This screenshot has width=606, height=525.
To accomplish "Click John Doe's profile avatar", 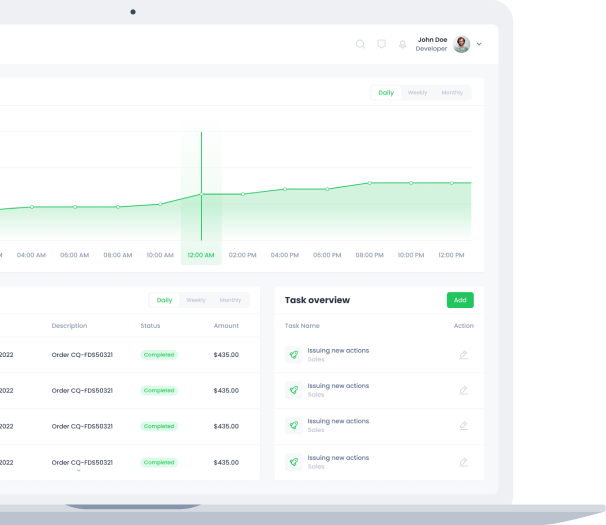I will pyautogui.click(x=461, y=44).
